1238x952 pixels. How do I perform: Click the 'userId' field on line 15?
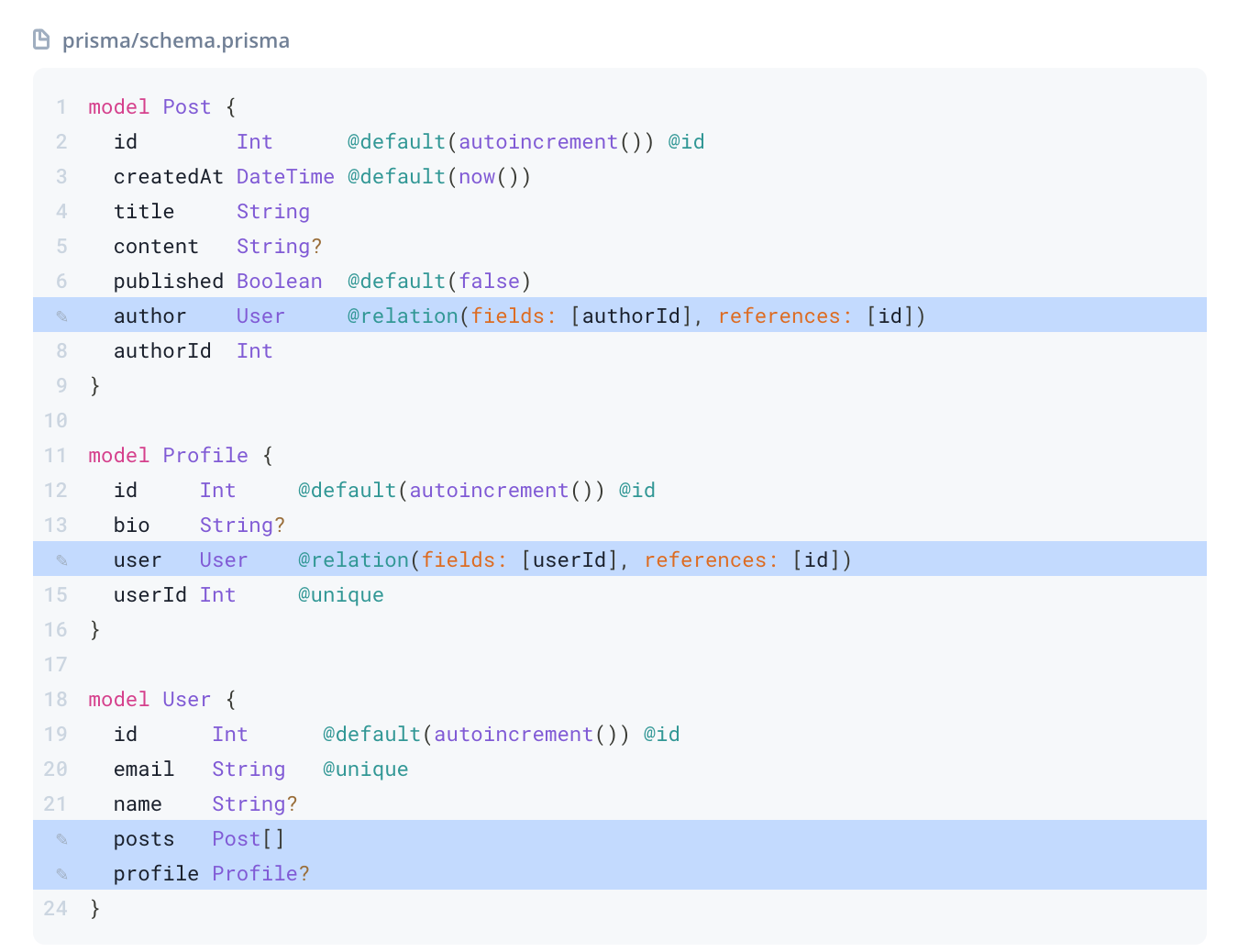point(150,595)
